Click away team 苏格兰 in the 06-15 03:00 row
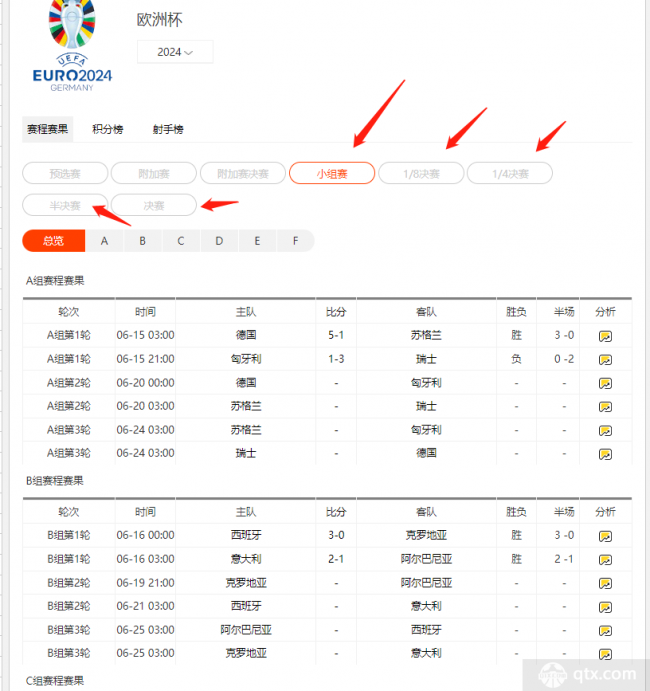650x691 pixels. 426,335
